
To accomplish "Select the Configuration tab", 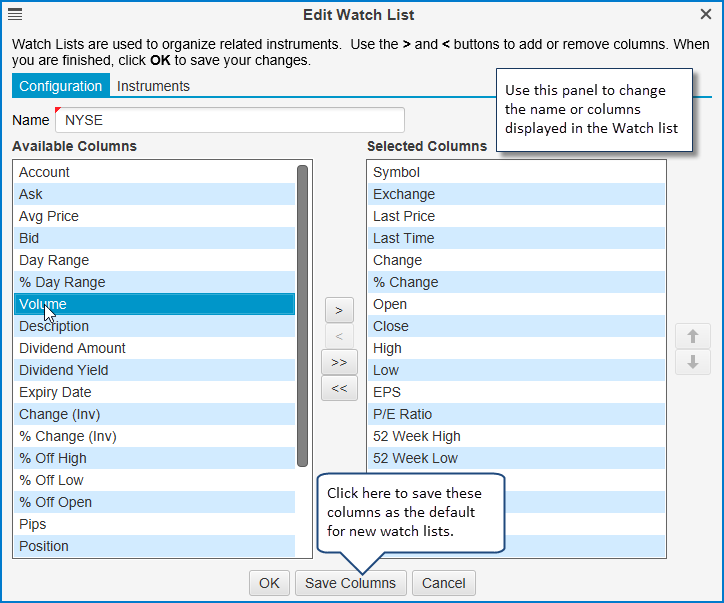I will pyautogui.click(x=61, y=86).
